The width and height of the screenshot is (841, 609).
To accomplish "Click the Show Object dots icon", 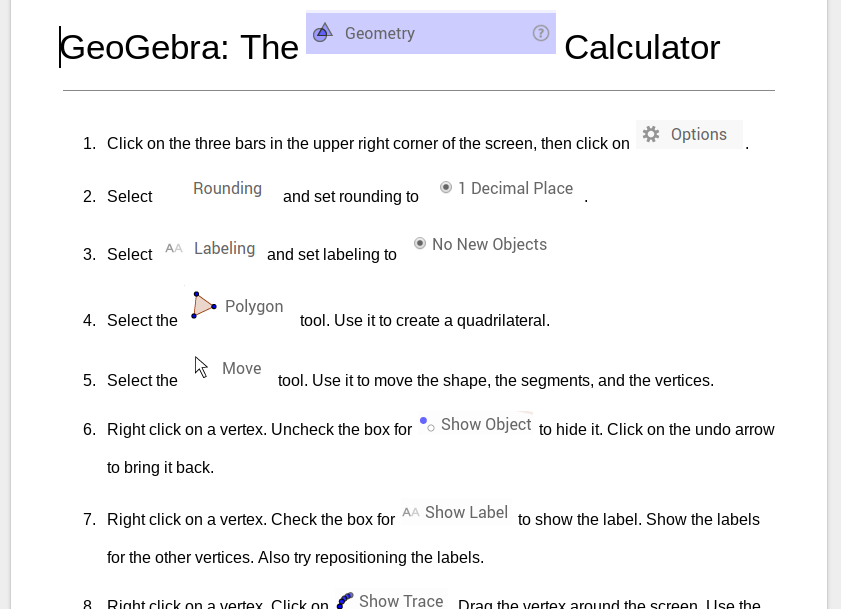I will click(x=427, y=424).
